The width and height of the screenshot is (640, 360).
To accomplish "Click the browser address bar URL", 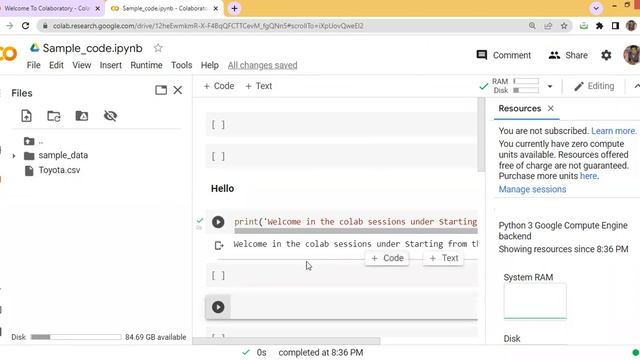I will point(208,26).
